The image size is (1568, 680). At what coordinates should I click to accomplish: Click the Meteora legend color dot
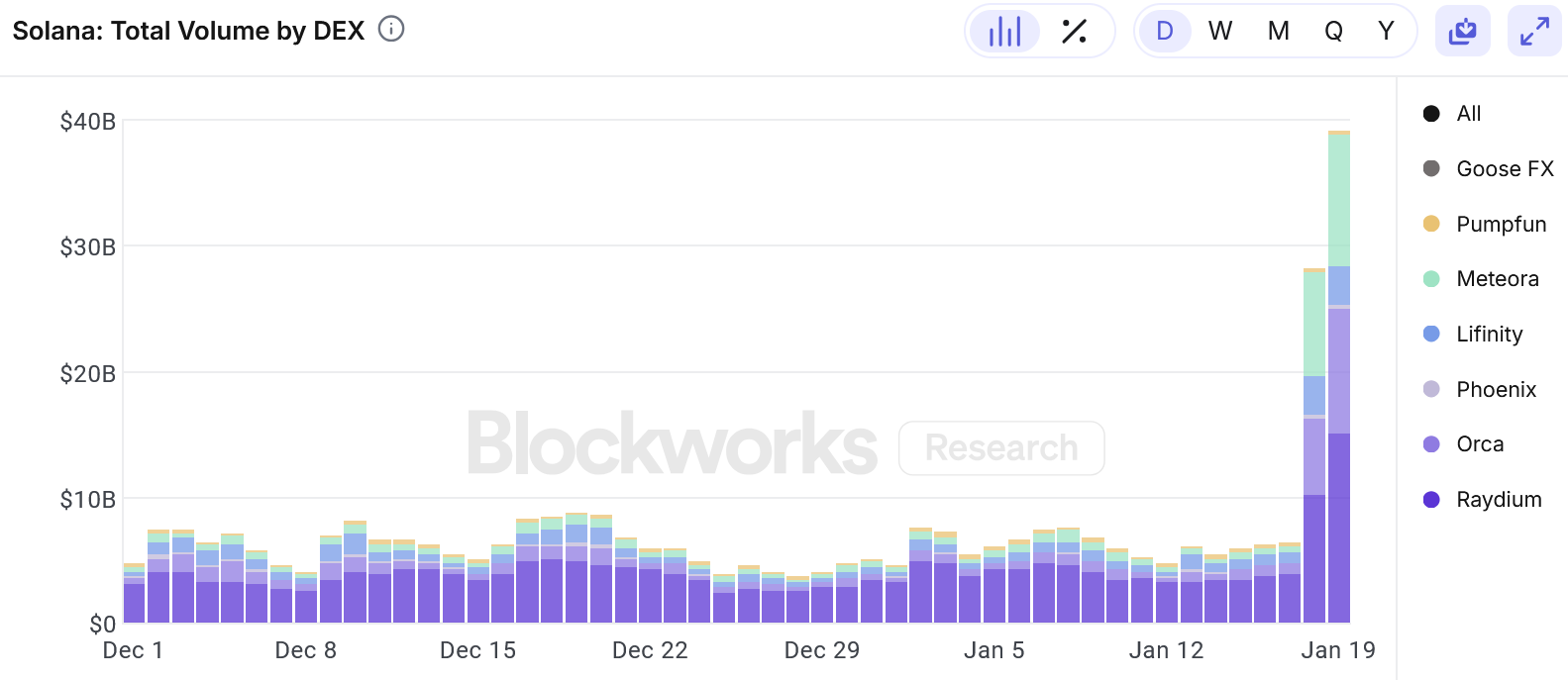[x=1431, y=279]
